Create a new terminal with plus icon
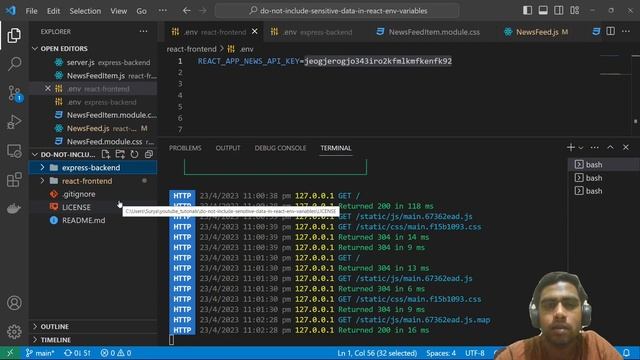The image size is (640, 360). pyautogui.click(x=571, y=147)
